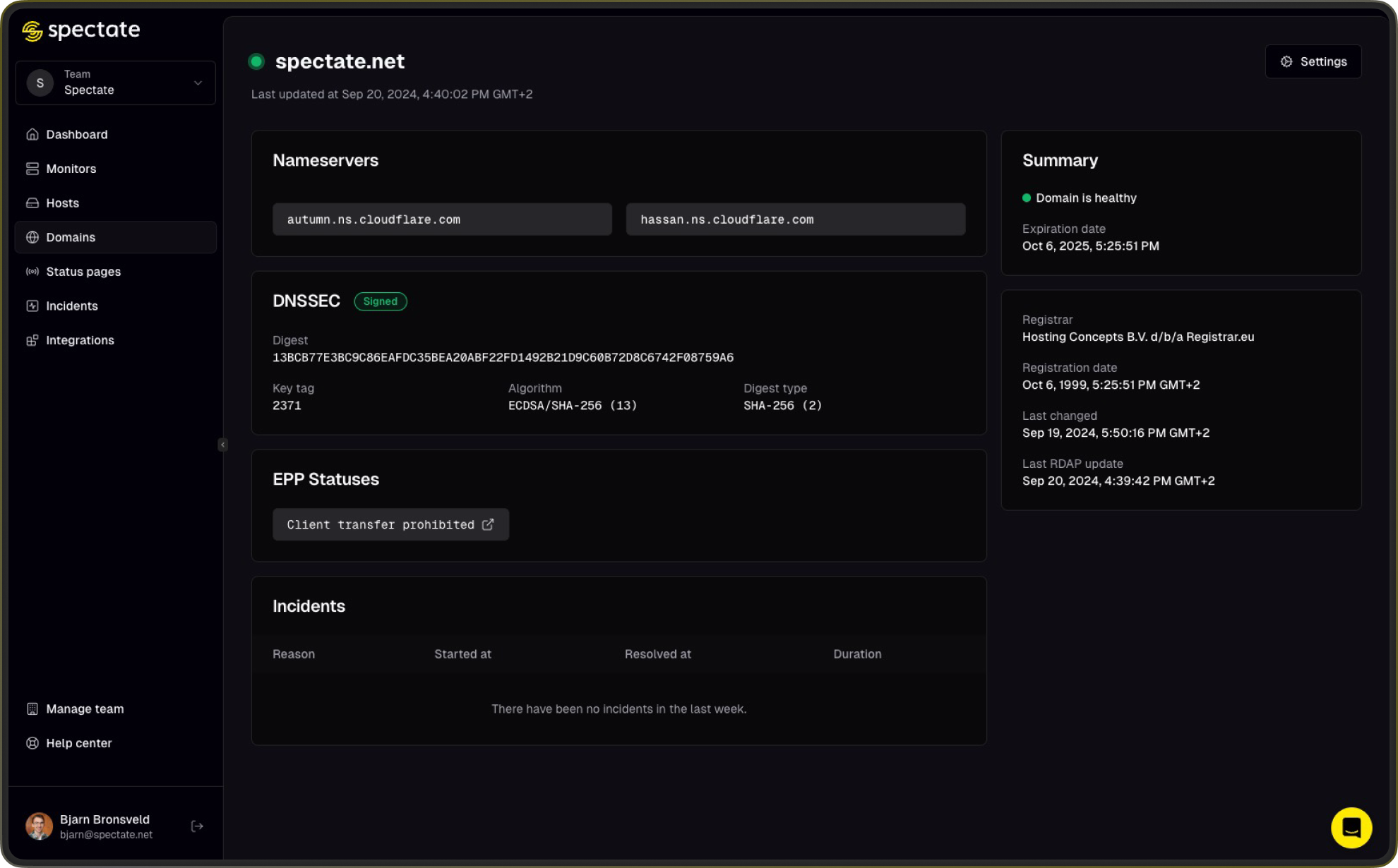Select the Dashboard home icon
The width and height of the screenshot is (1398, 868).
click(32, 134)
